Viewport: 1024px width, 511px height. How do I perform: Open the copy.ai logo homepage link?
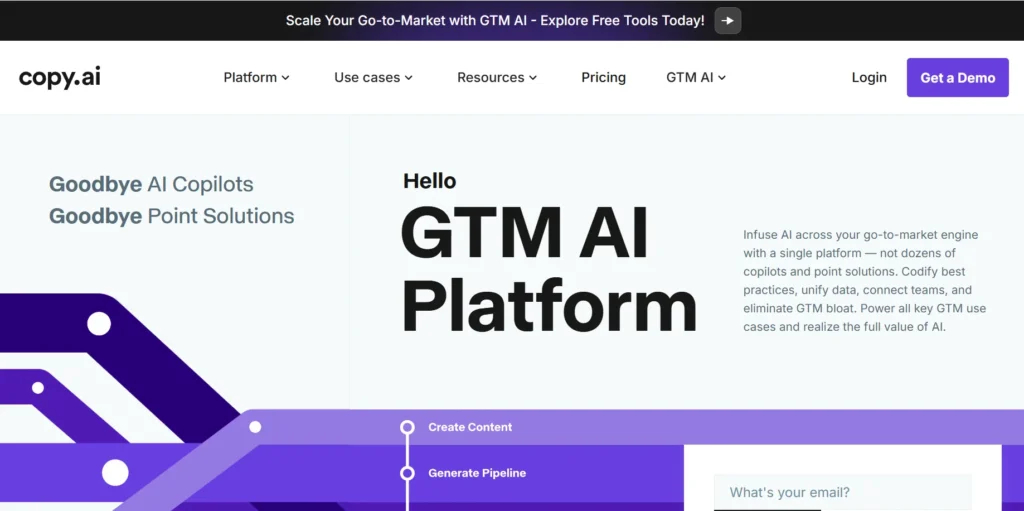[x=60, y=78]
